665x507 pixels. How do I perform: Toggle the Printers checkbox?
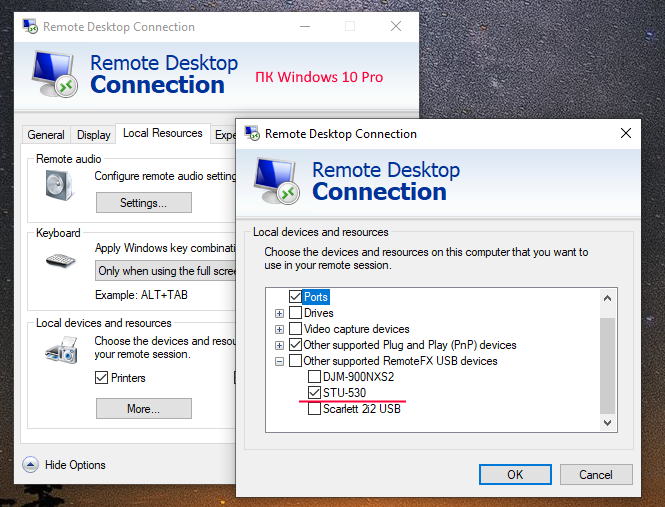101,378
